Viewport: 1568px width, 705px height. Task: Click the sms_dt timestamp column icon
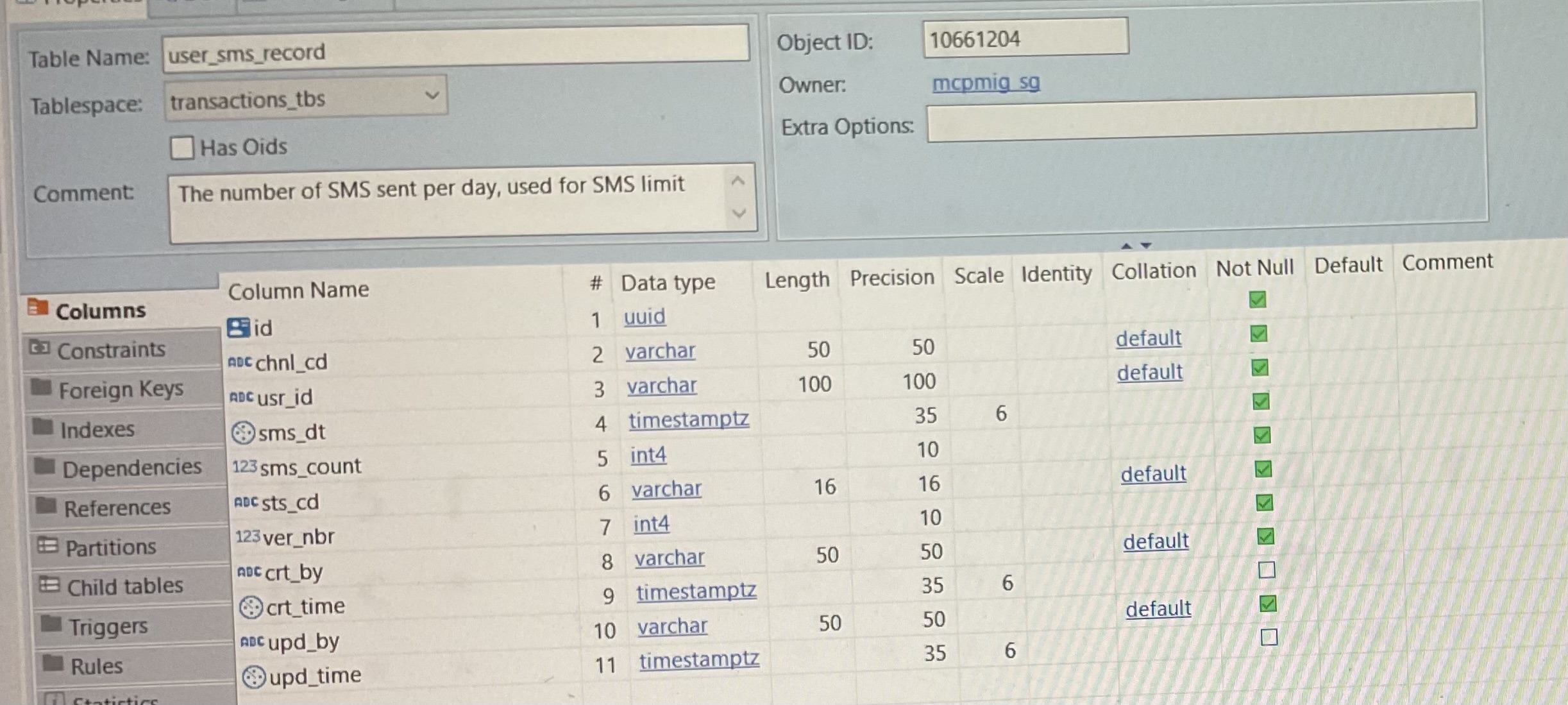(x=243, y=433)
